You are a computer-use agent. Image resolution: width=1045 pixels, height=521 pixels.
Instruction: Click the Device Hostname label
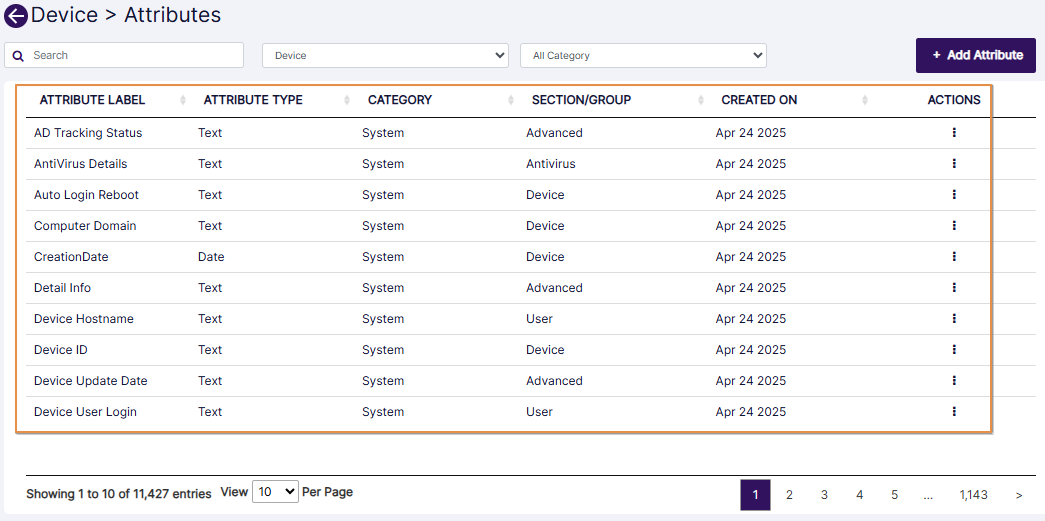[84, 318]
